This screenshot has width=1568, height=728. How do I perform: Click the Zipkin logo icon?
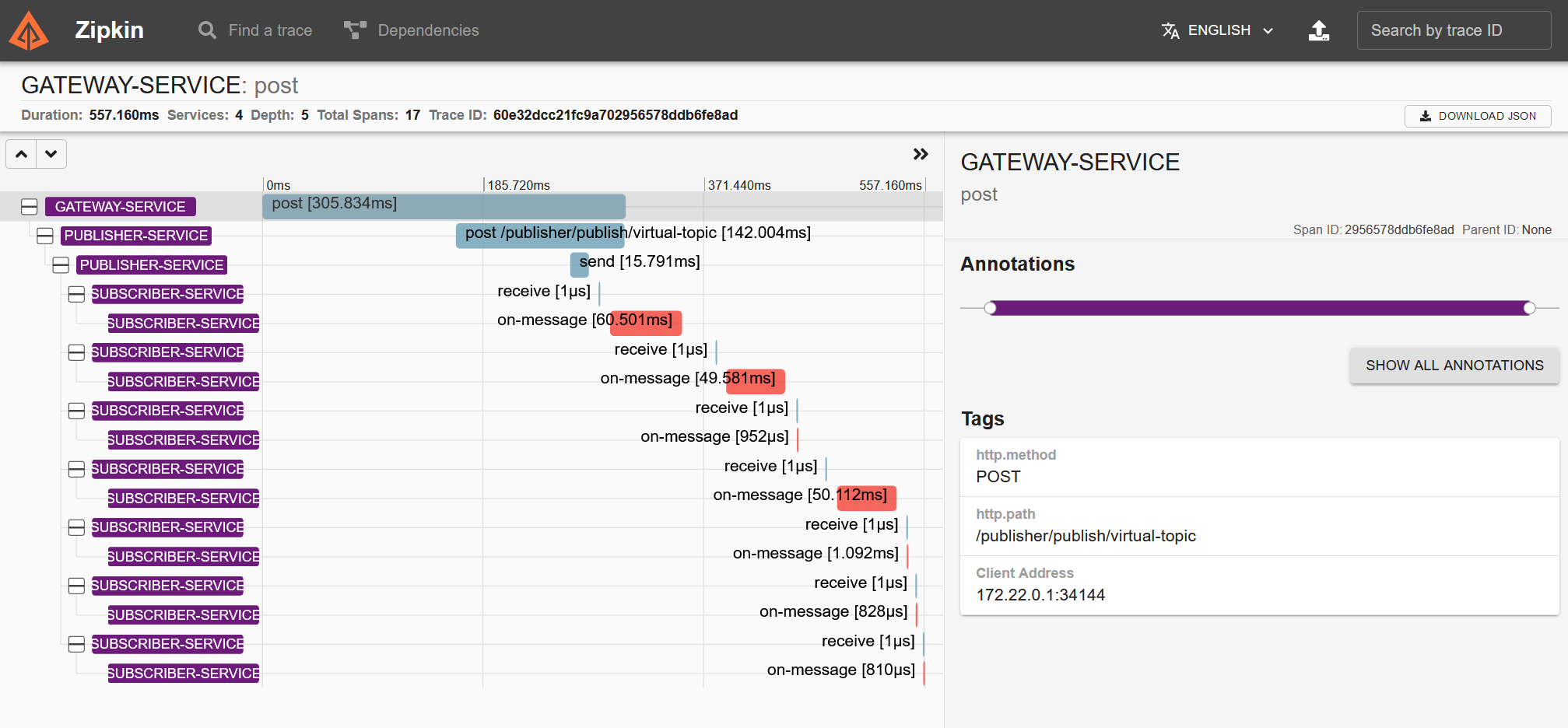click(x=29, y=31)
